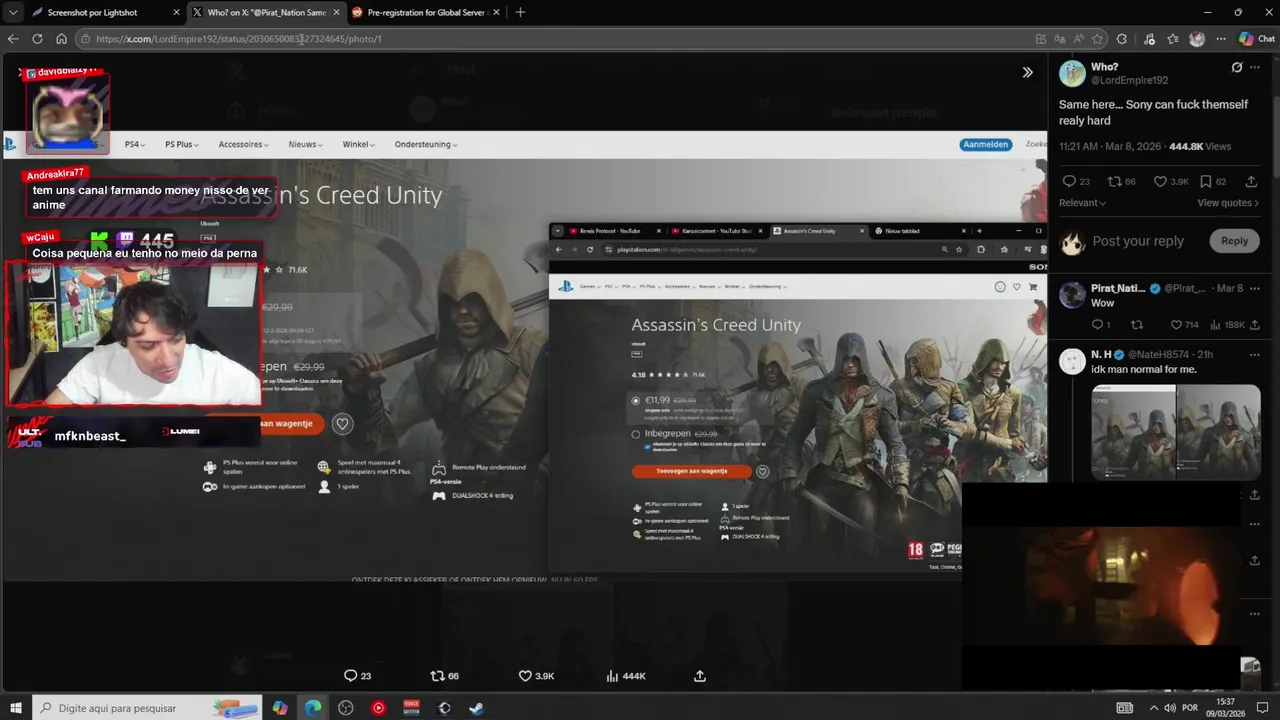The width and height of the screenshot is (1280, 720).
Task: Reload the page with refresh icon
Action: click(37, 39)
